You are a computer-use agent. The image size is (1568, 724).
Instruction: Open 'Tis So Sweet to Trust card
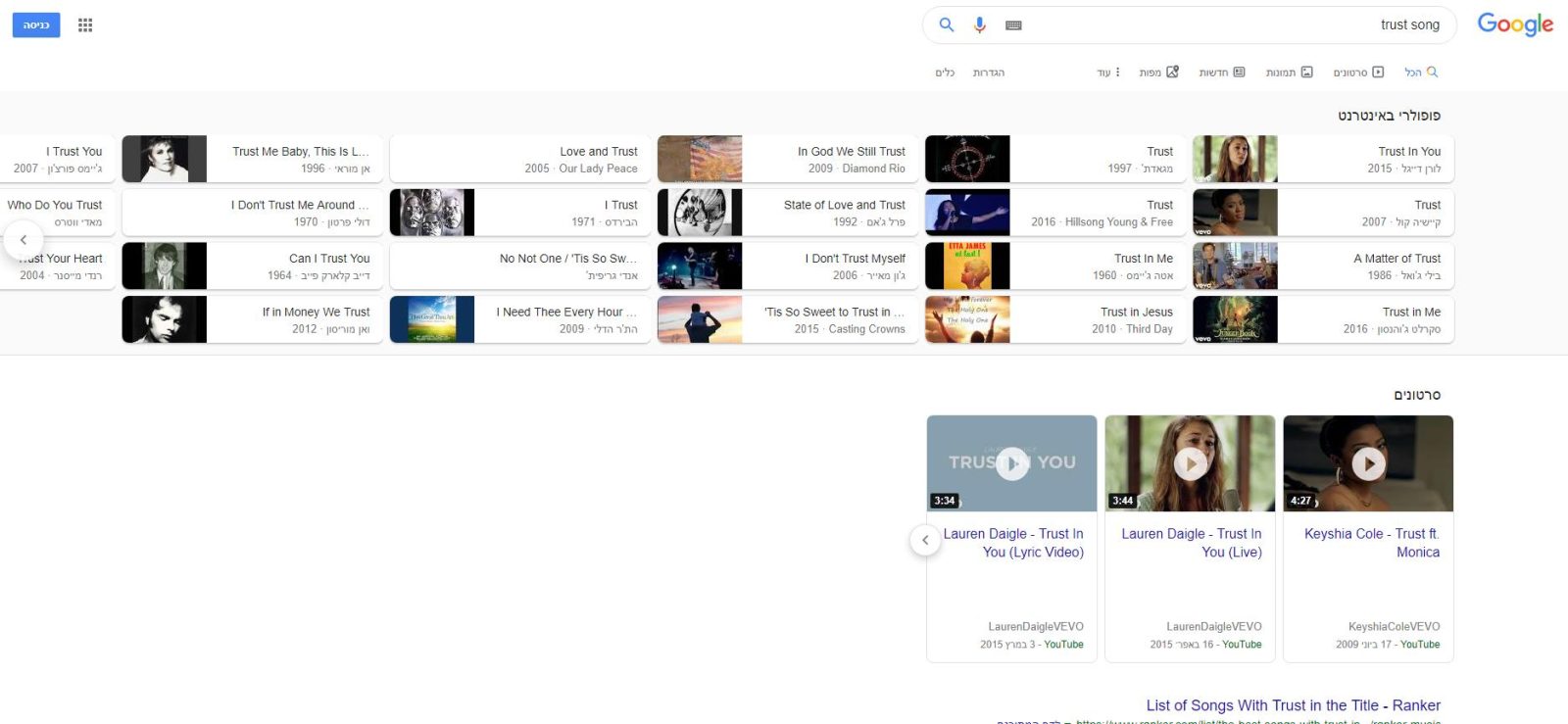[x=788, y=319]
